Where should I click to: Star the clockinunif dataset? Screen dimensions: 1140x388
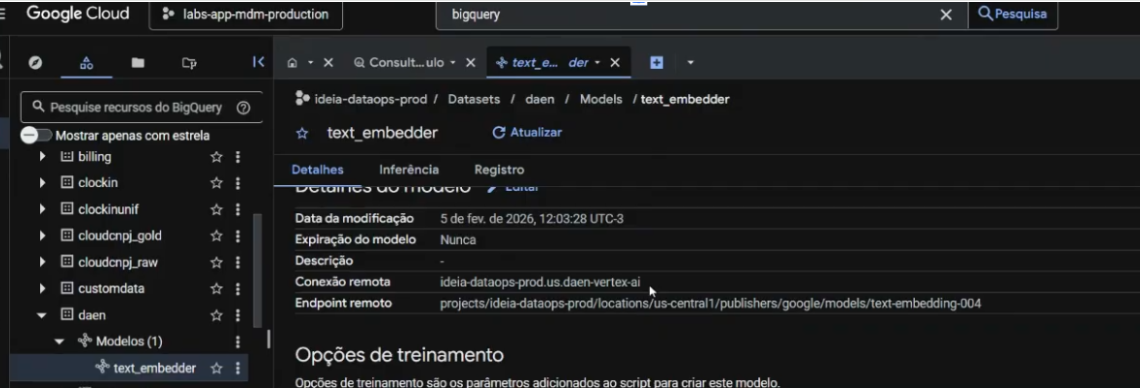(216, 209)
